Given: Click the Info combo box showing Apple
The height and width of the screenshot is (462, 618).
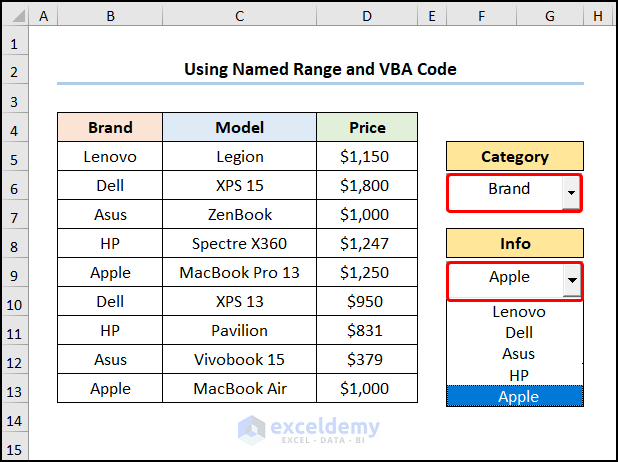Looking at the screenshot, I should pos(514,281).
